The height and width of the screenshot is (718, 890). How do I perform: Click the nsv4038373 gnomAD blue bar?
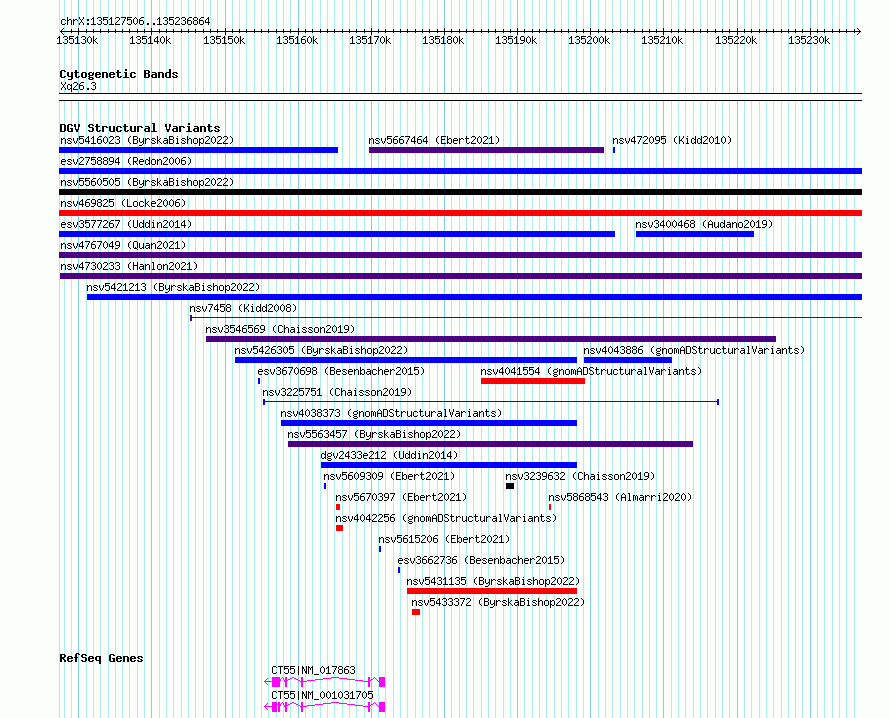pos(429,423)
